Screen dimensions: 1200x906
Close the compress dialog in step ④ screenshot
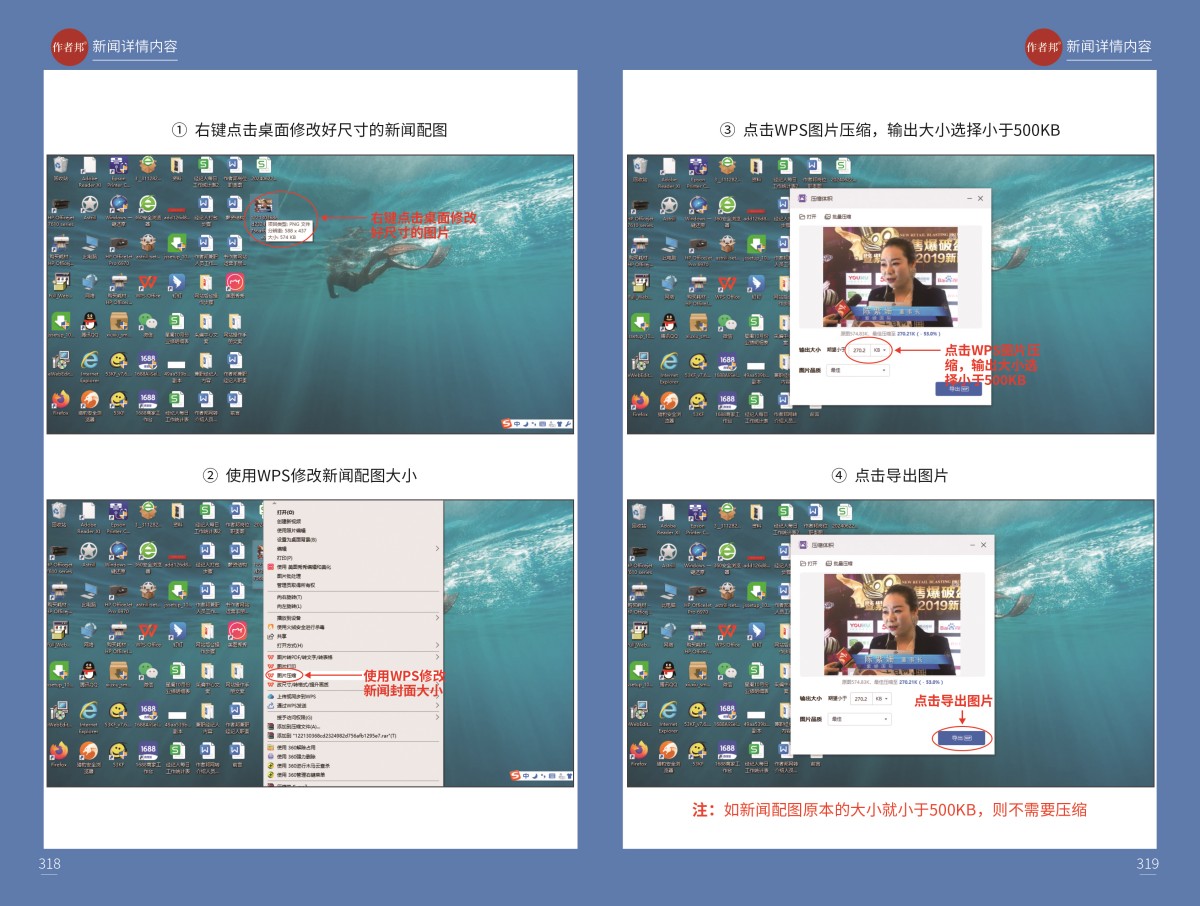tap(981, 545)
